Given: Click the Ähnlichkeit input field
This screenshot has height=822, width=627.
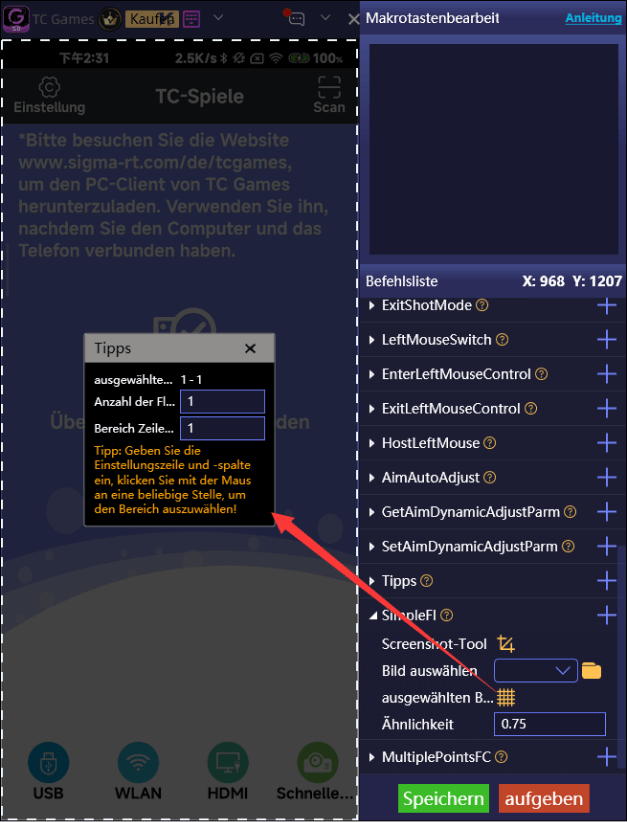Looking at the screenshot, I should point(549,724).
